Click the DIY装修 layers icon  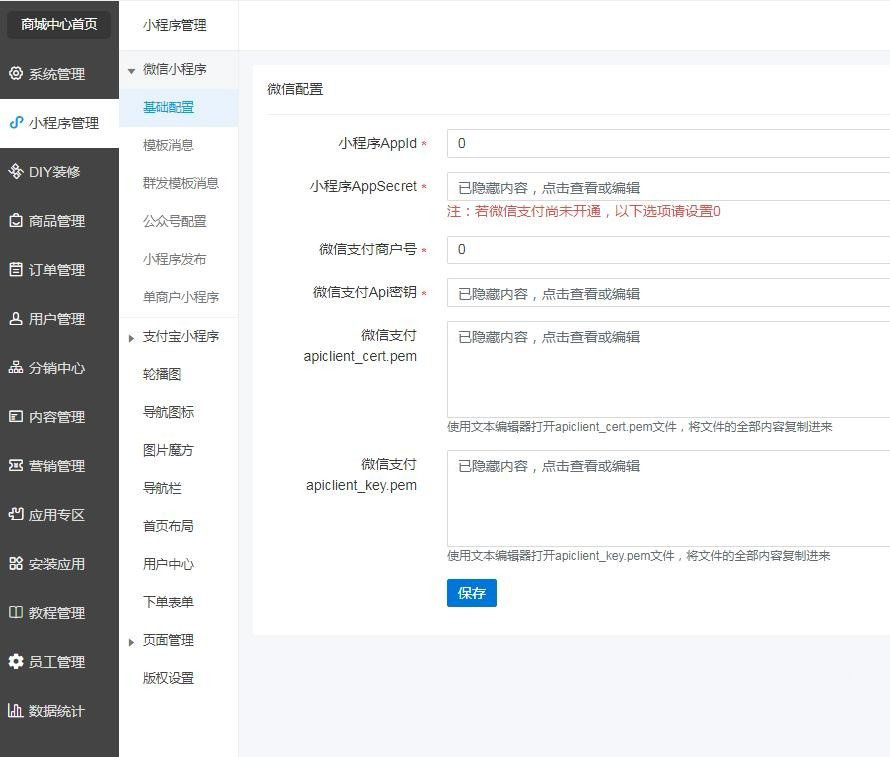click(15, 172)
